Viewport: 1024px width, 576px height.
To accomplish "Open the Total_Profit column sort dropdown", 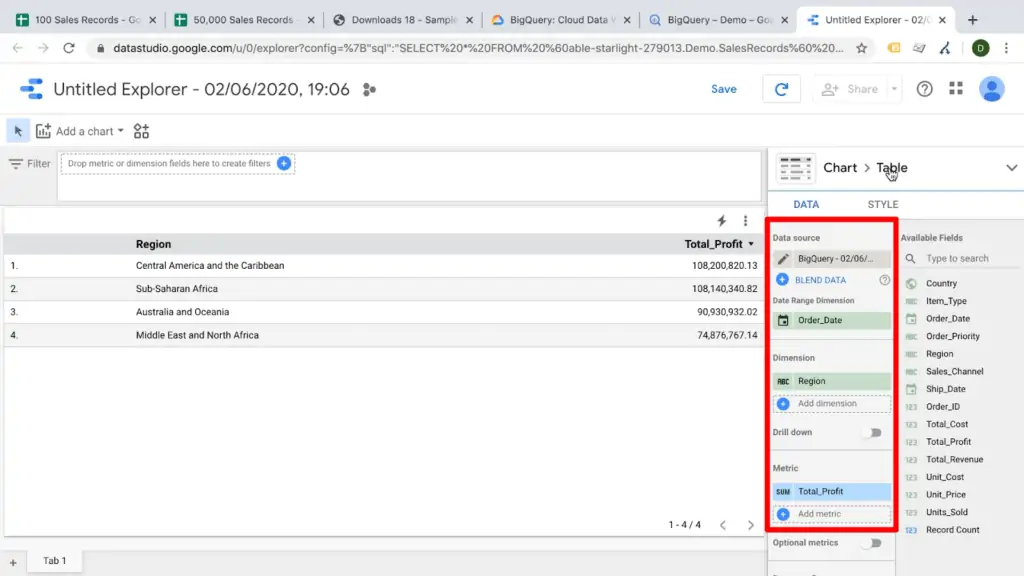I will 751,243.
